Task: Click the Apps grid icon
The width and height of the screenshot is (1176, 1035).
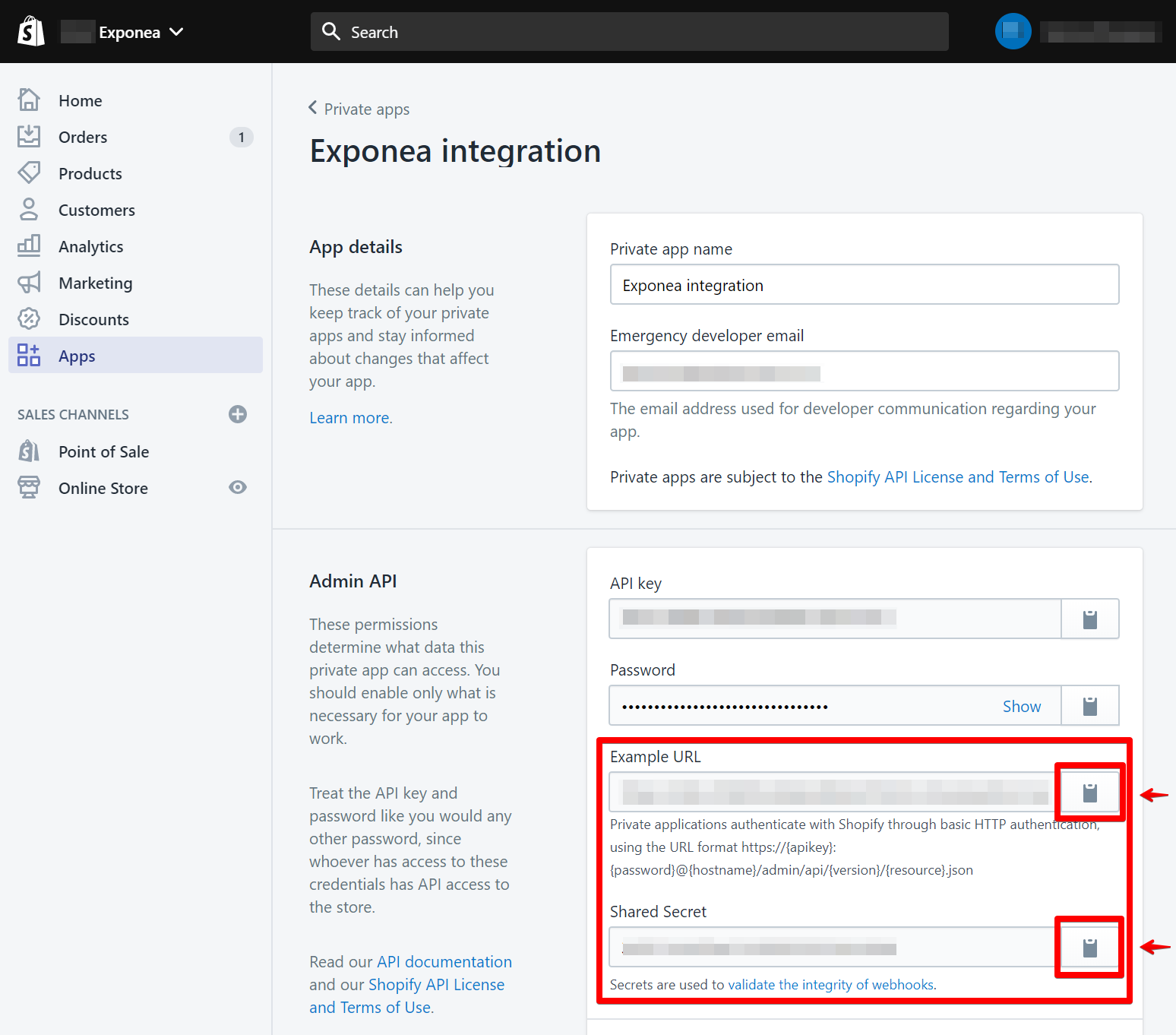Action: [29, 355]
